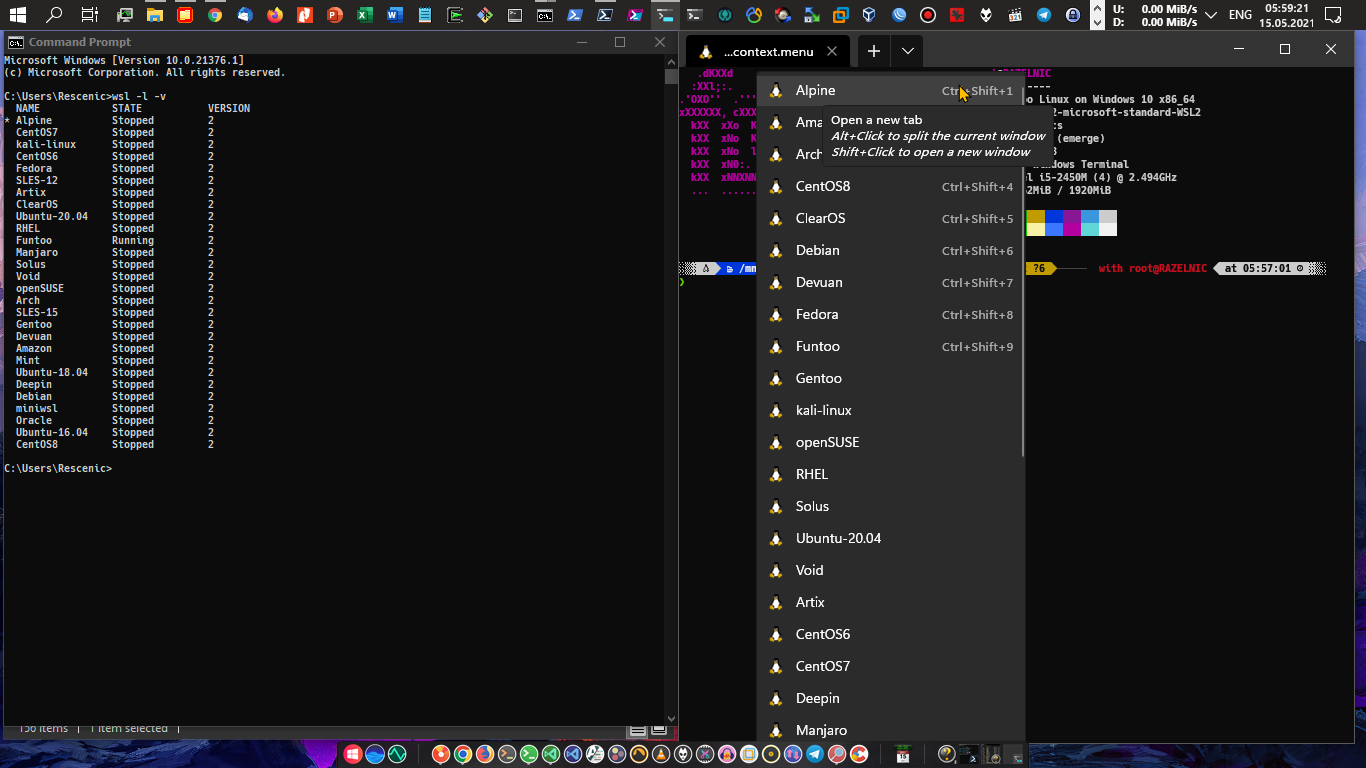Open new tab dropdown chevron in Terminal
This screenshot has width=1366, height=768.
click(907, 51)
